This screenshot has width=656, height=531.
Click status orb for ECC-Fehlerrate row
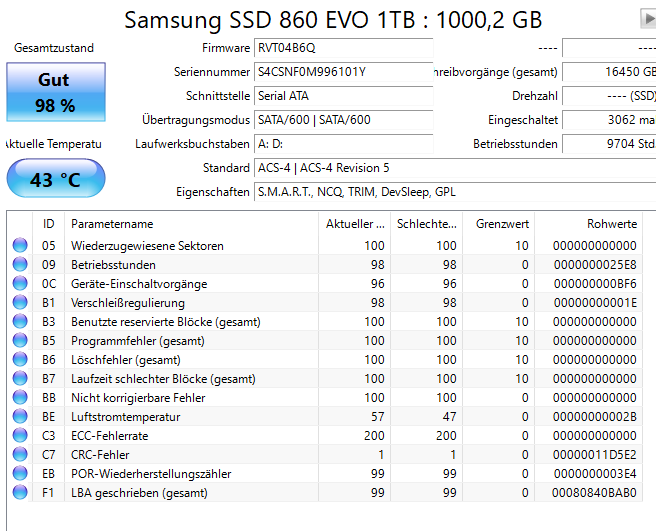(x=20, y=435)
